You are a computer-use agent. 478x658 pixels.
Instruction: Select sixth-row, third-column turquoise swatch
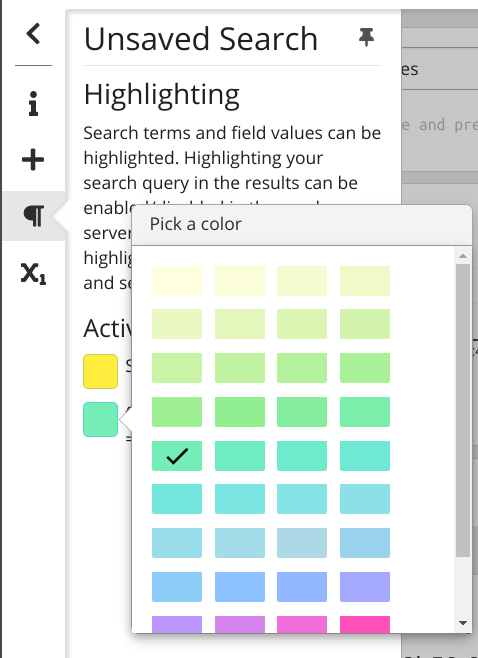(302, 499)
